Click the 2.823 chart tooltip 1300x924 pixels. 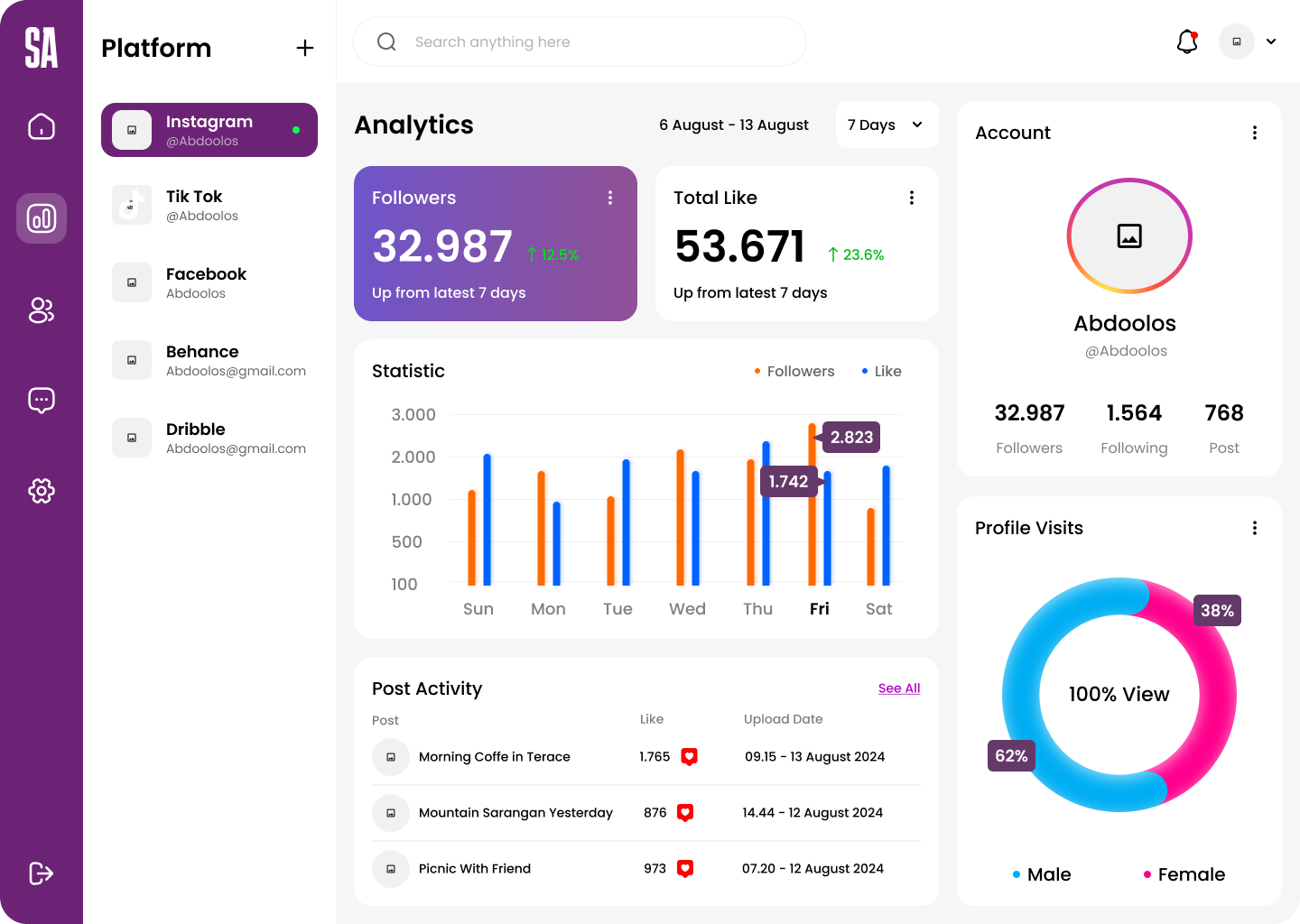point(851,437)
